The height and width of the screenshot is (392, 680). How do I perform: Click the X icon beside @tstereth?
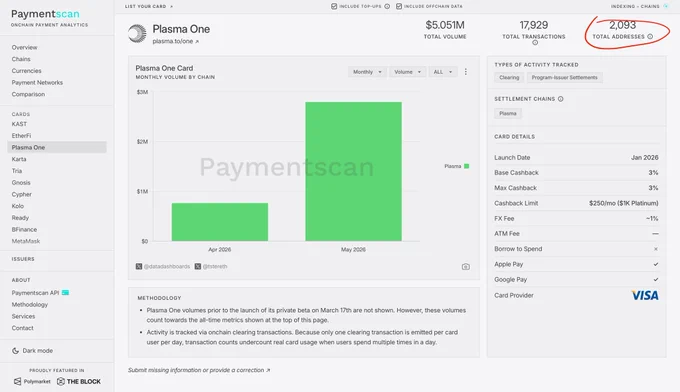click(x=198, y=266)
